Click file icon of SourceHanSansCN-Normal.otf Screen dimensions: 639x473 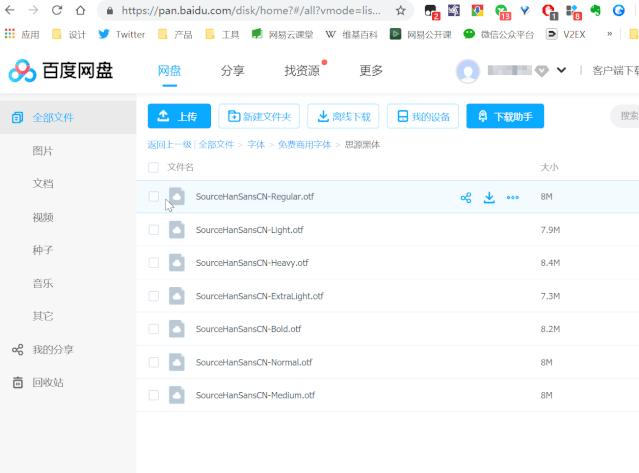pyautogui.click(x=177, y=362)
